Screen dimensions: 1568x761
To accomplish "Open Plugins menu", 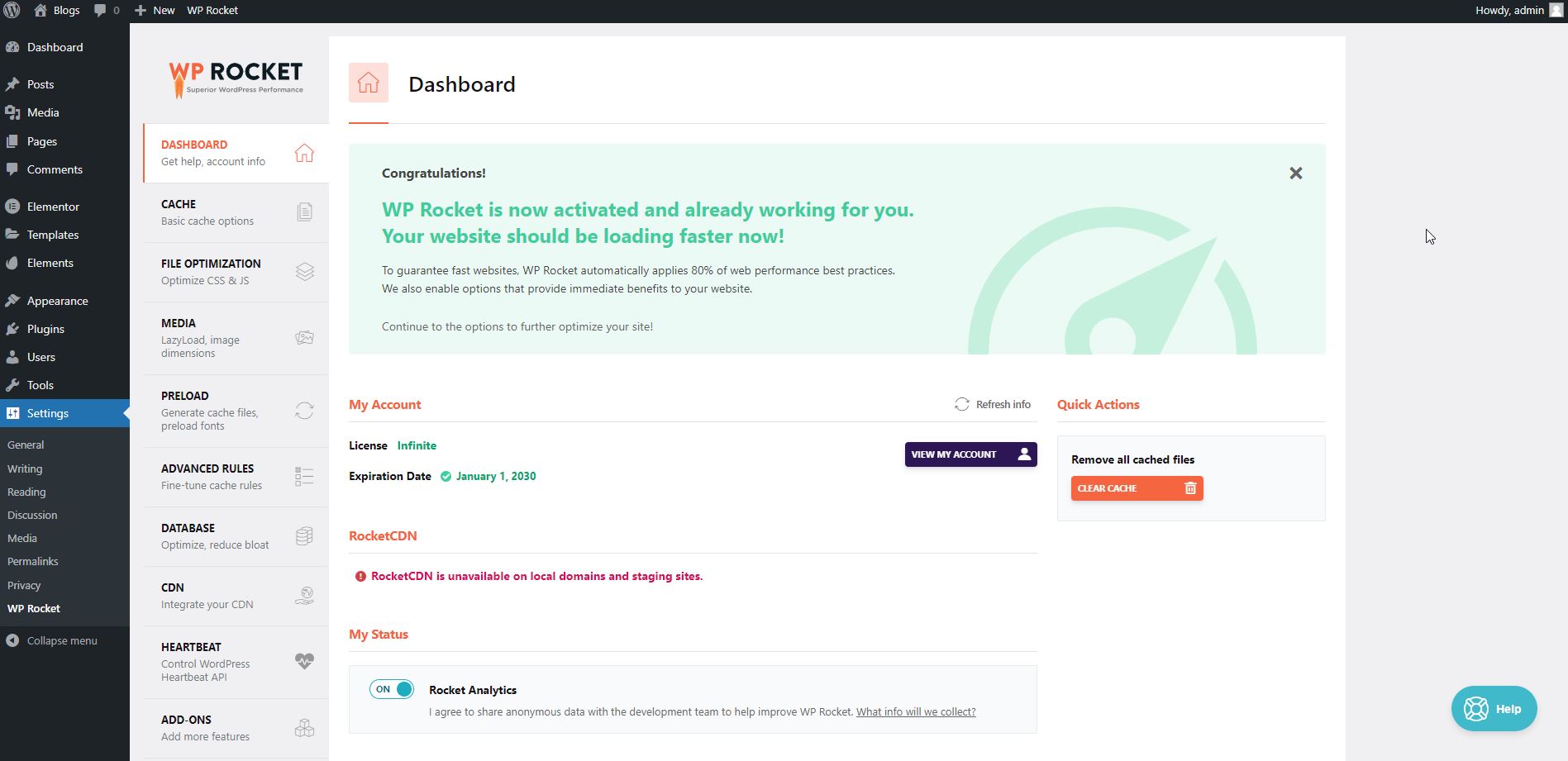I will point(64,329).
